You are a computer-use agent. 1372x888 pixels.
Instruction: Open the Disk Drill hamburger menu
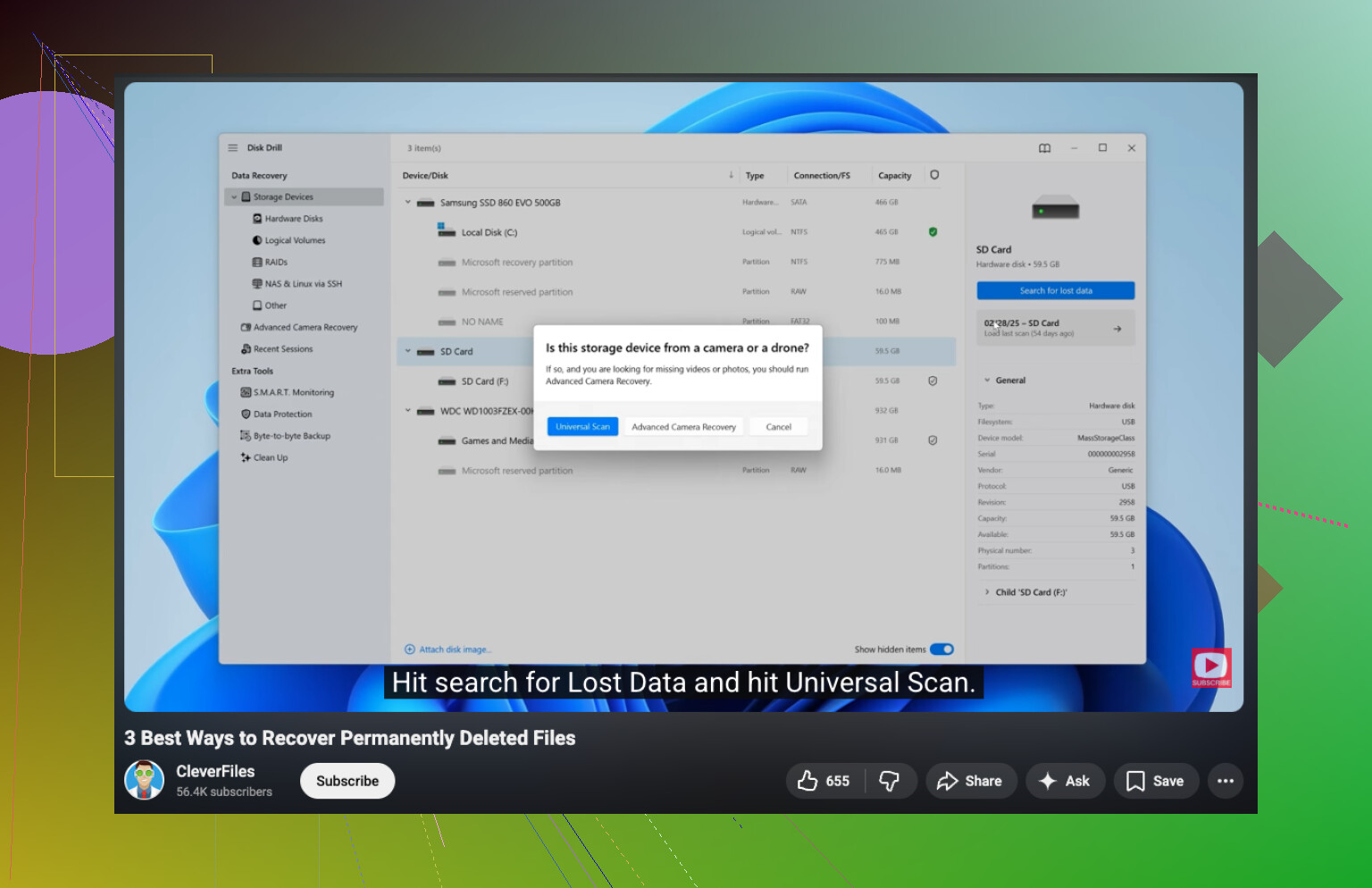(x=233, y=148)
